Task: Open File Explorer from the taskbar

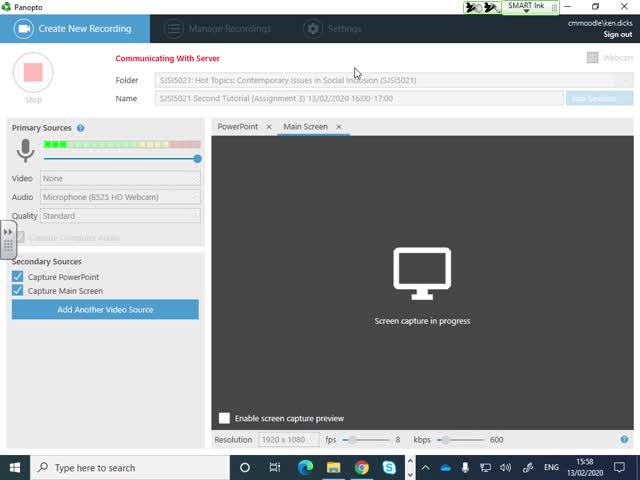Action: (x=333, y=467)
